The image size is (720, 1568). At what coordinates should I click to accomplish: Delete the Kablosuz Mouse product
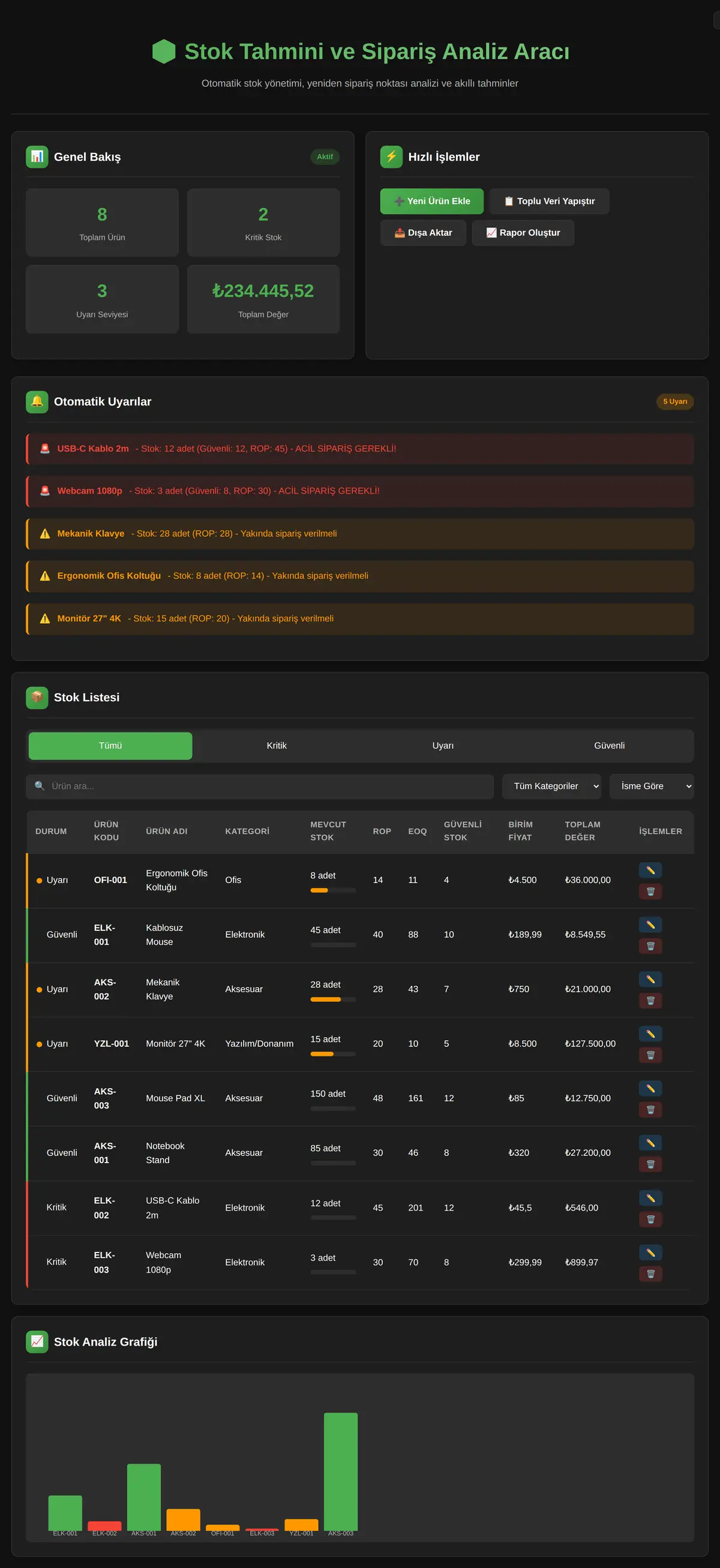(x=650, y=946)
